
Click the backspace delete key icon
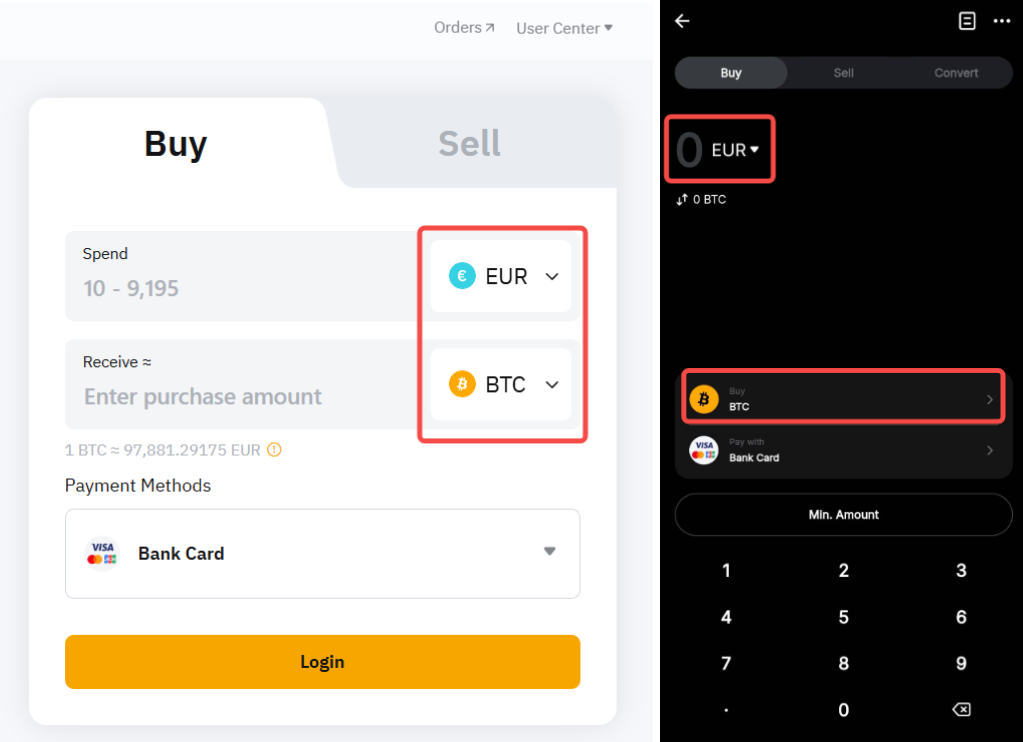click(x=960, y=710)
